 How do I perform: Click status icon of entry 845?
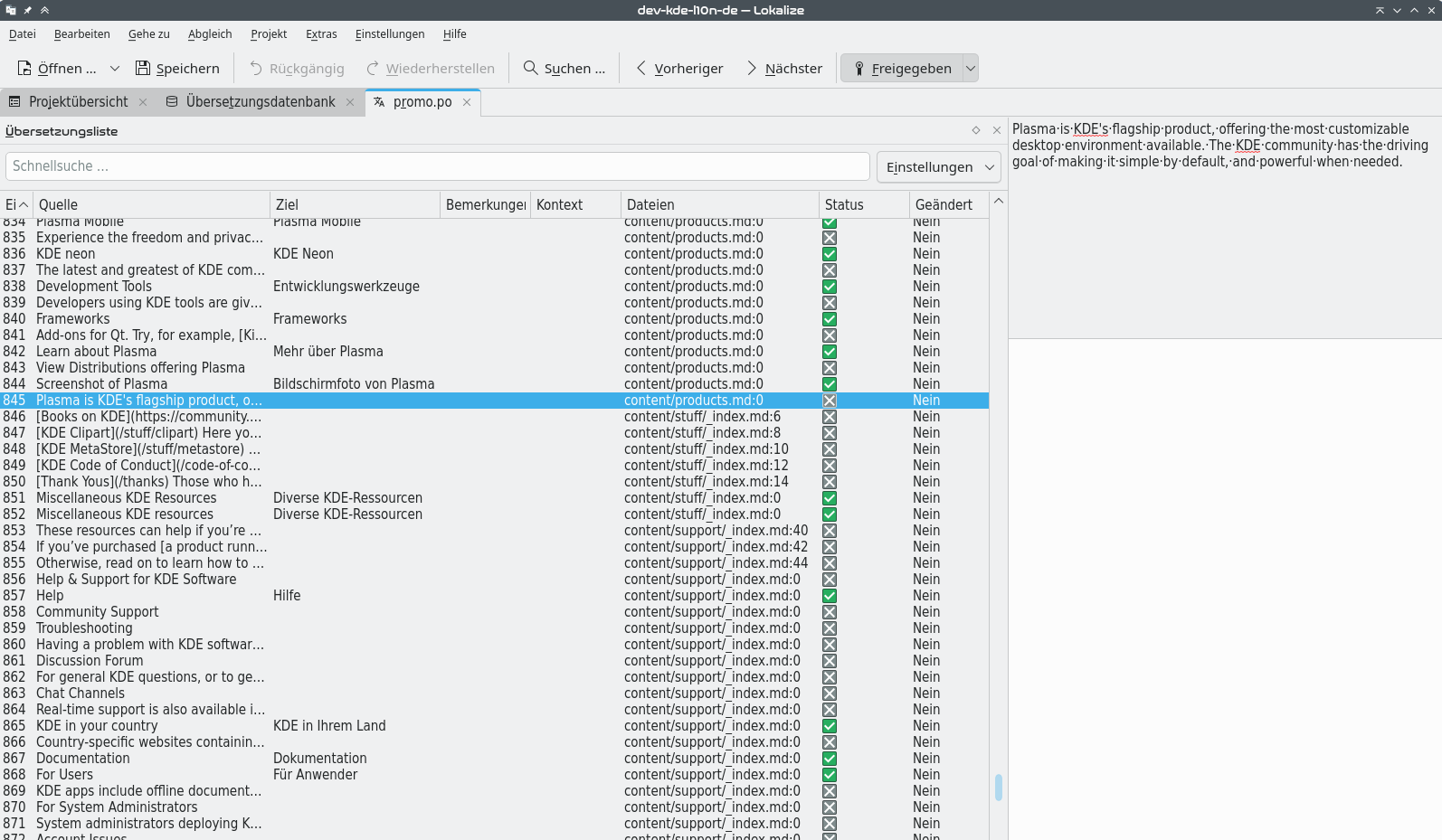coord(830,401)
